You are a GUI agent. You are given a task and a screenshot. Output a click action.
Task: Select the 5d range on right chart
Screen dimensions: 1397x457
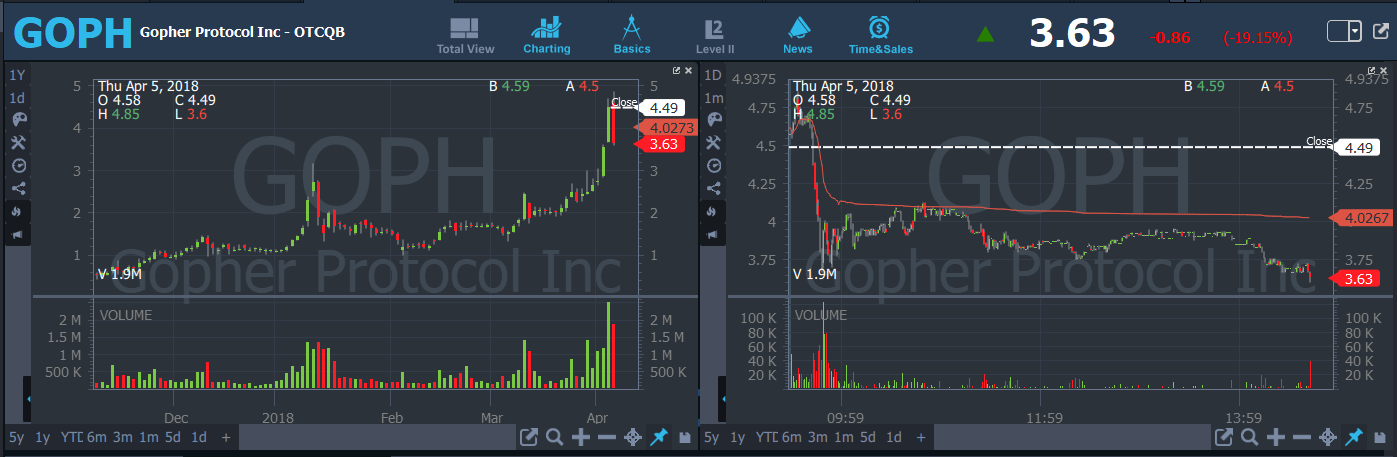[868, 437]
